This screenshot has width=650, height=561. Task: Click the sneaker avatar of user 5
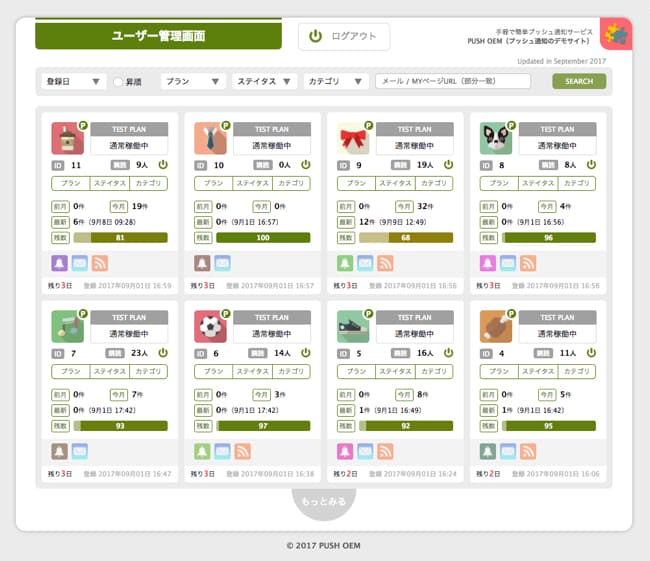pyautogui.click(x=353, y=326)
